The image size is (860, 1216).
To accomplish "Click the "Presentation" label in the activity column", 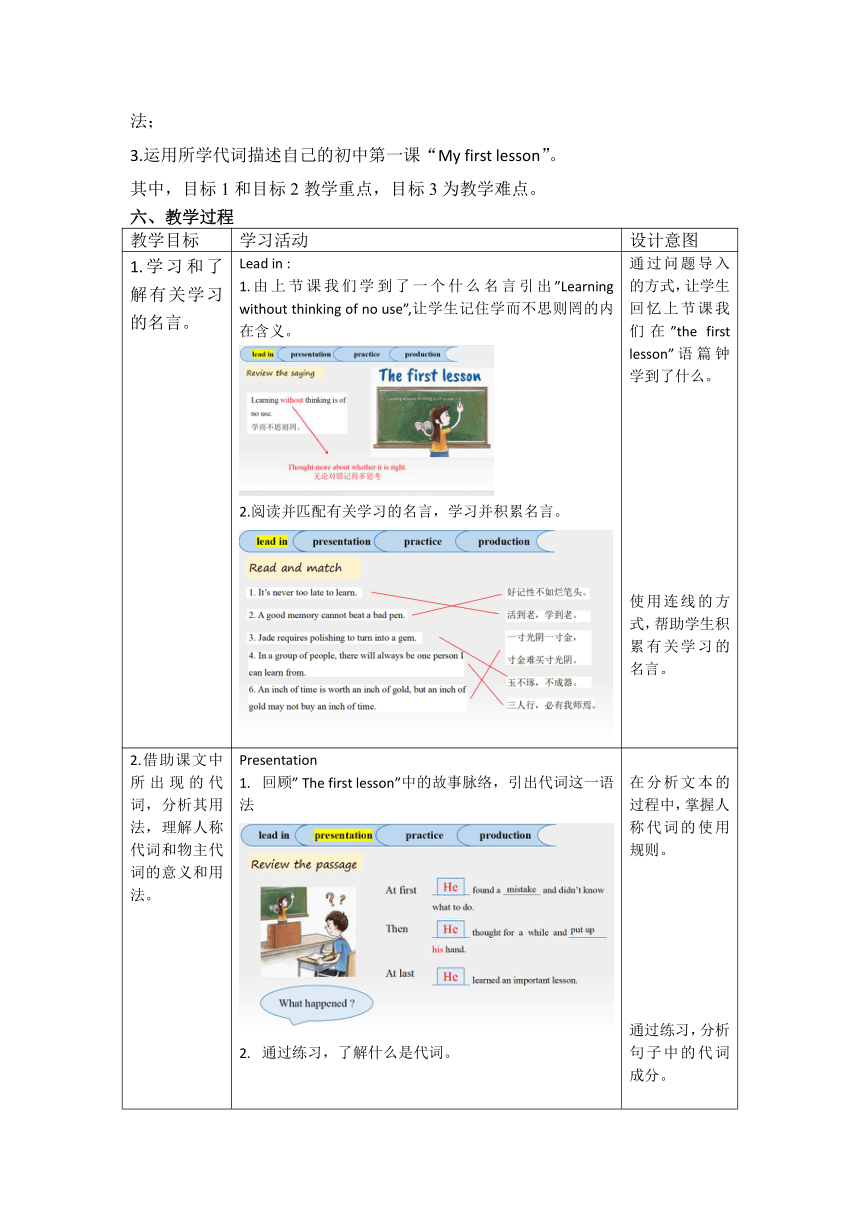I will [x=278, y=760].
